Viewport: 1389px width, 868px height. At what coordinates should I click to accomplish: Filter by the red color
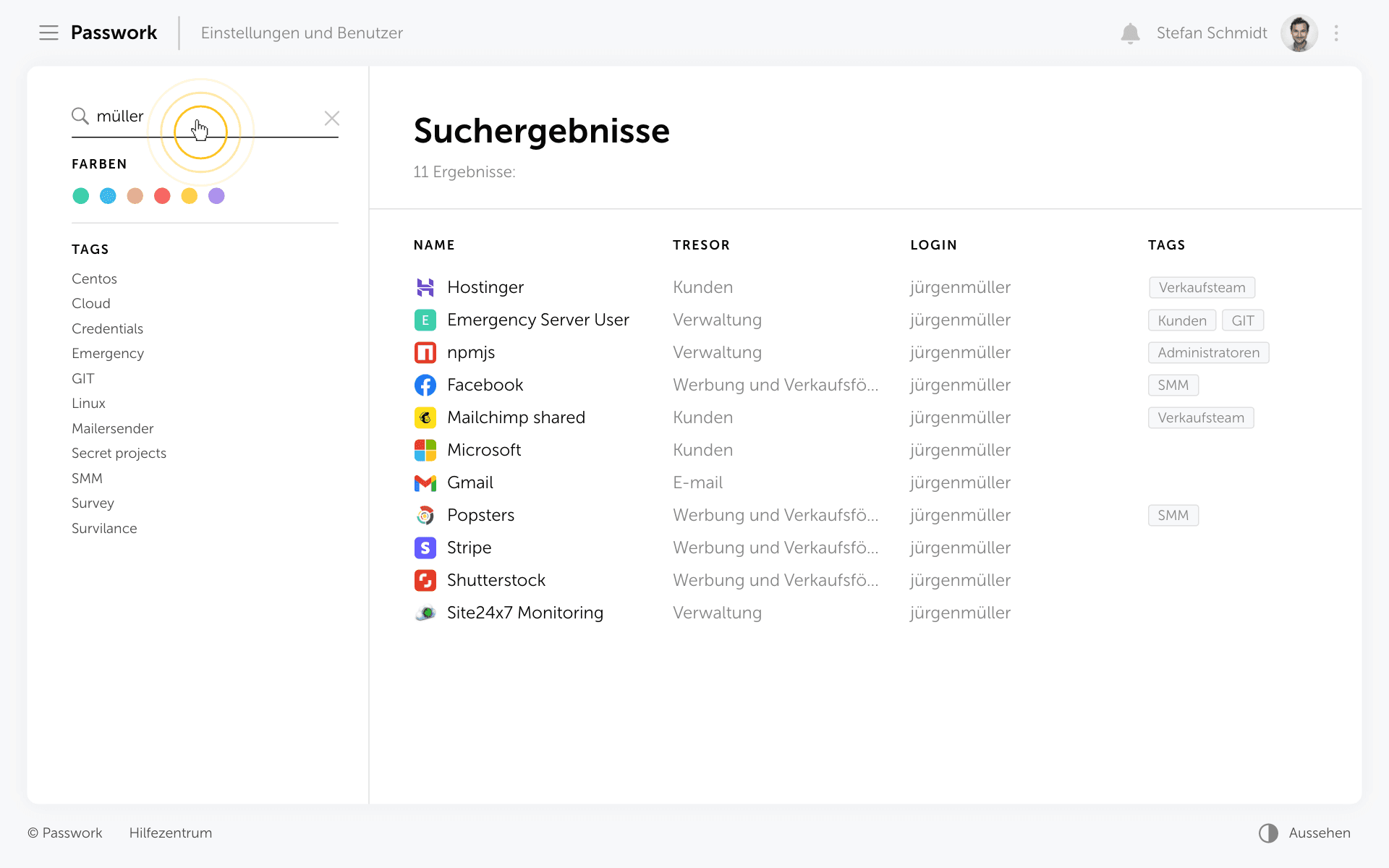162,196
